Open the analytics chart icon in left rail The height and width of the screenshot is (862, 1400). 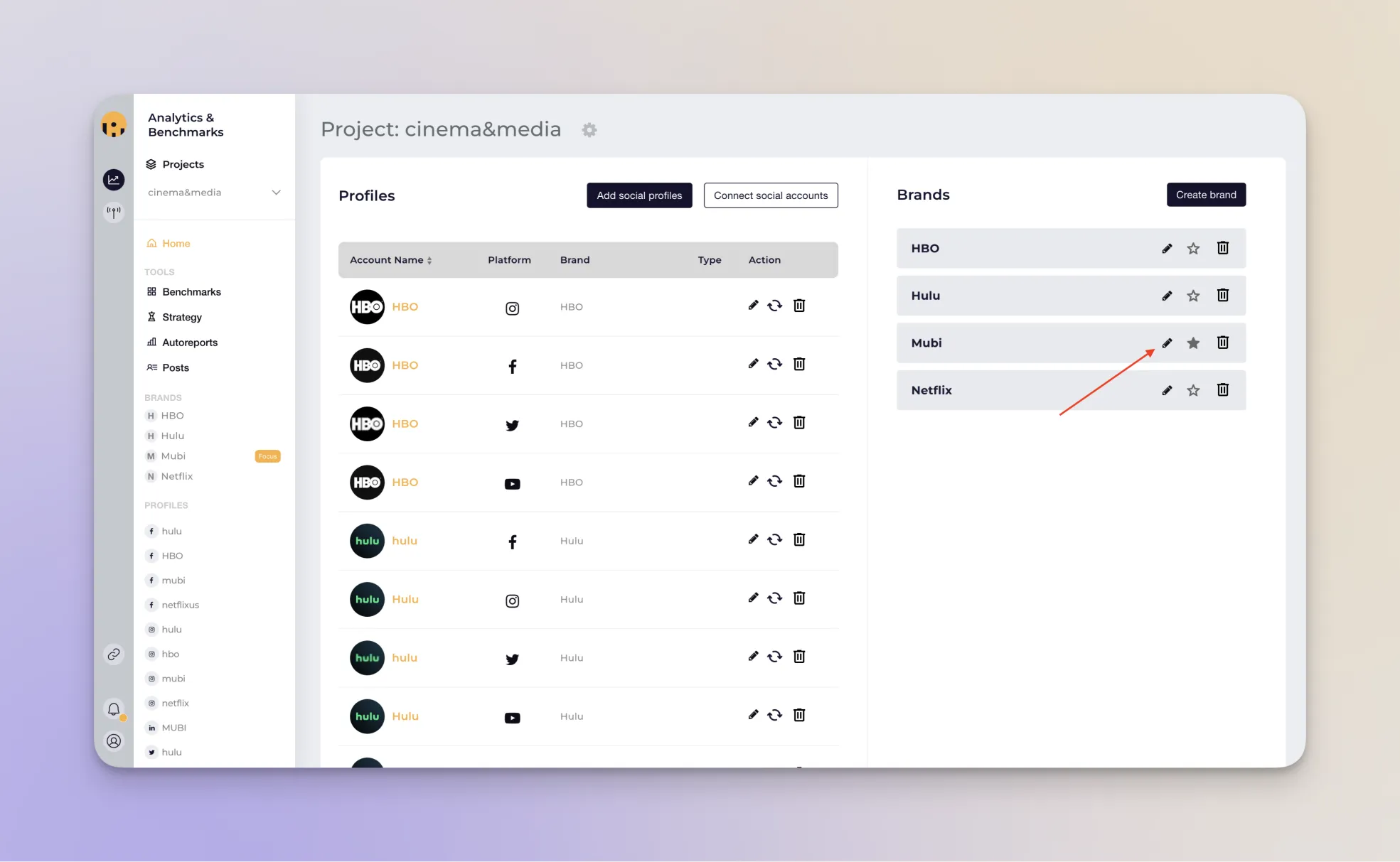click(x=114, y=180)
